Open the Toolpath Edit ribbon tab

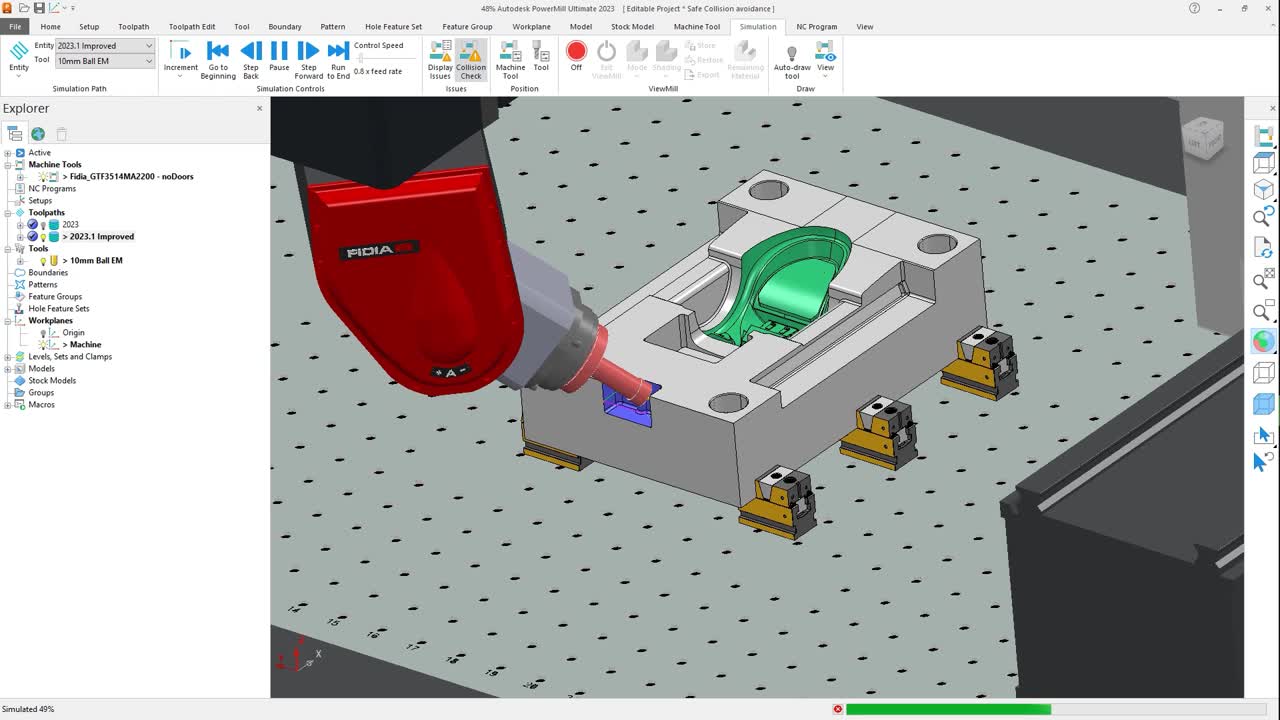pyautogui.click(x=192, y=27)
